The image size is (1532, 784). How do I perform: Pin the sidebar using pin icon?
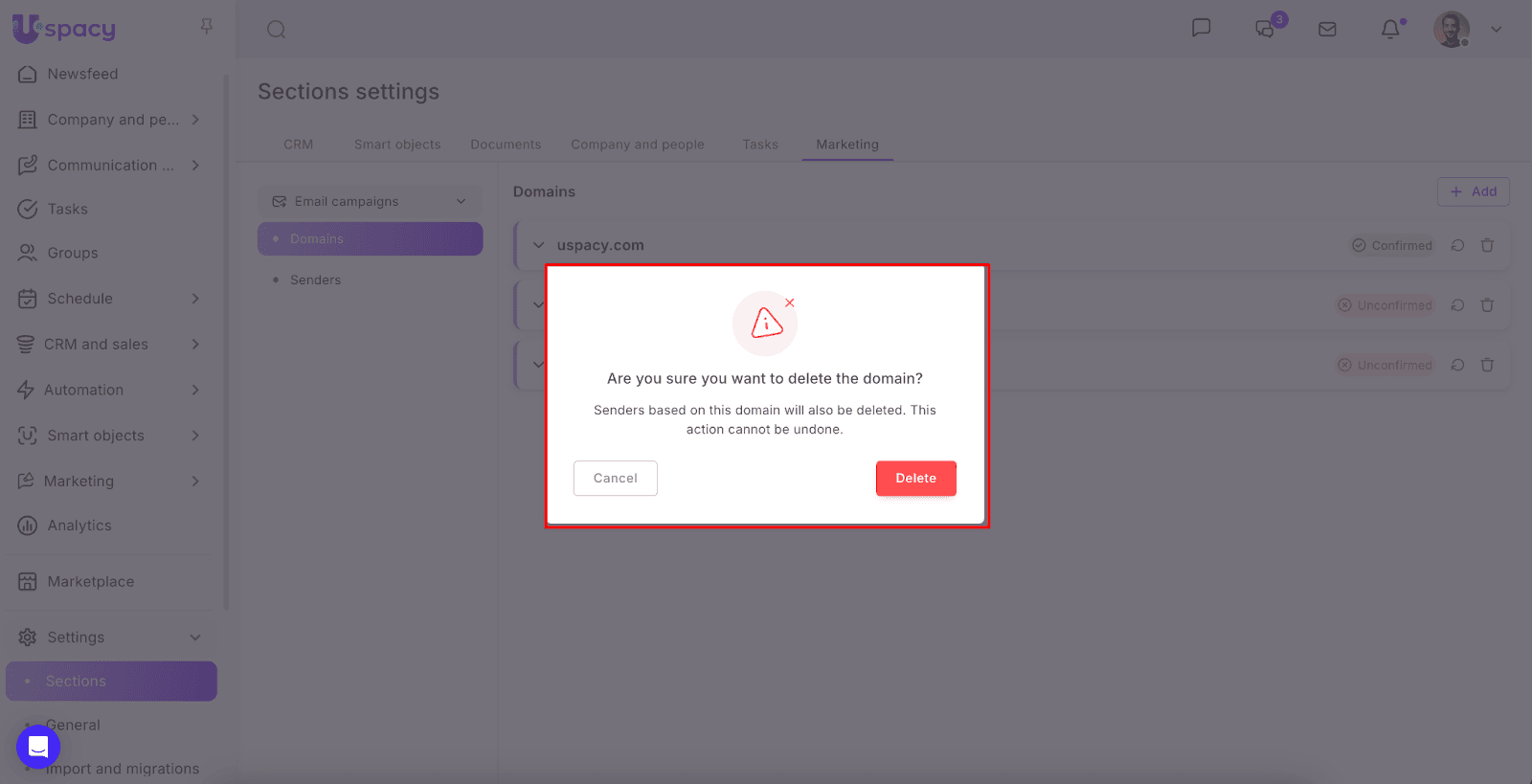pos(206,26)
